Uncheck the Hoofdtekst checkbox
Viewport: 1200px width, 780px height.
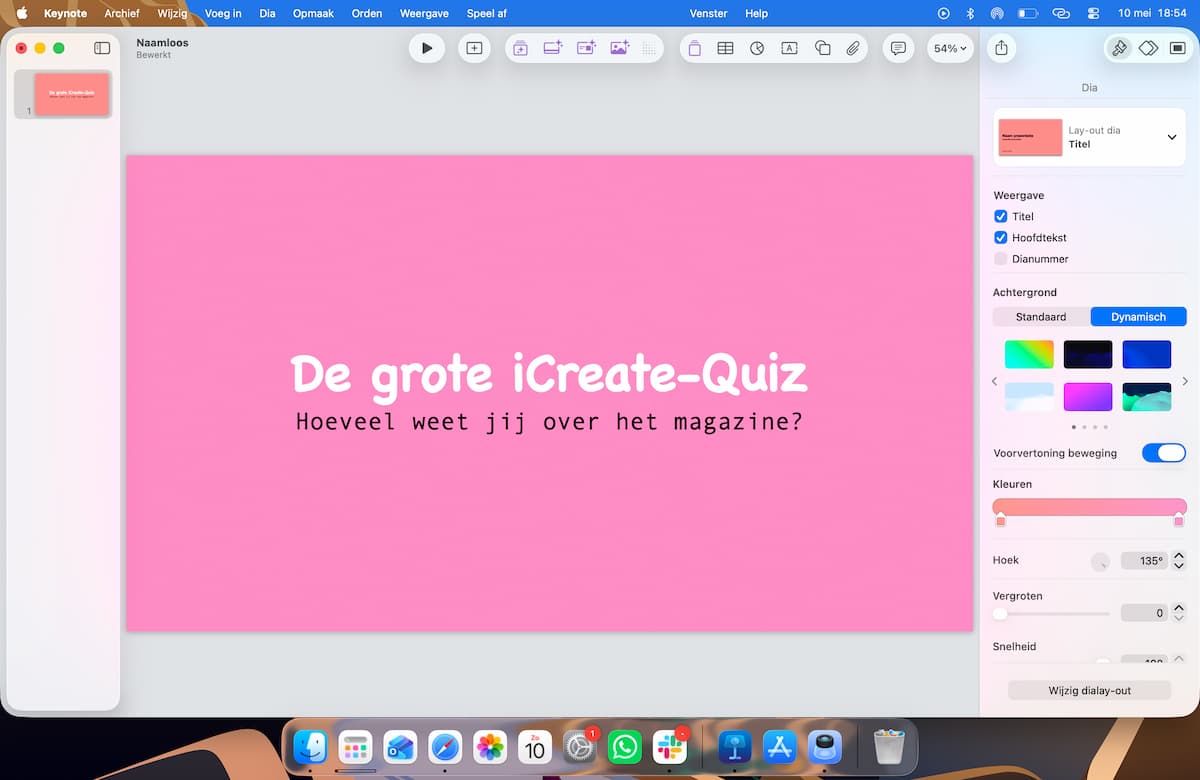[x=1000, y=238]
